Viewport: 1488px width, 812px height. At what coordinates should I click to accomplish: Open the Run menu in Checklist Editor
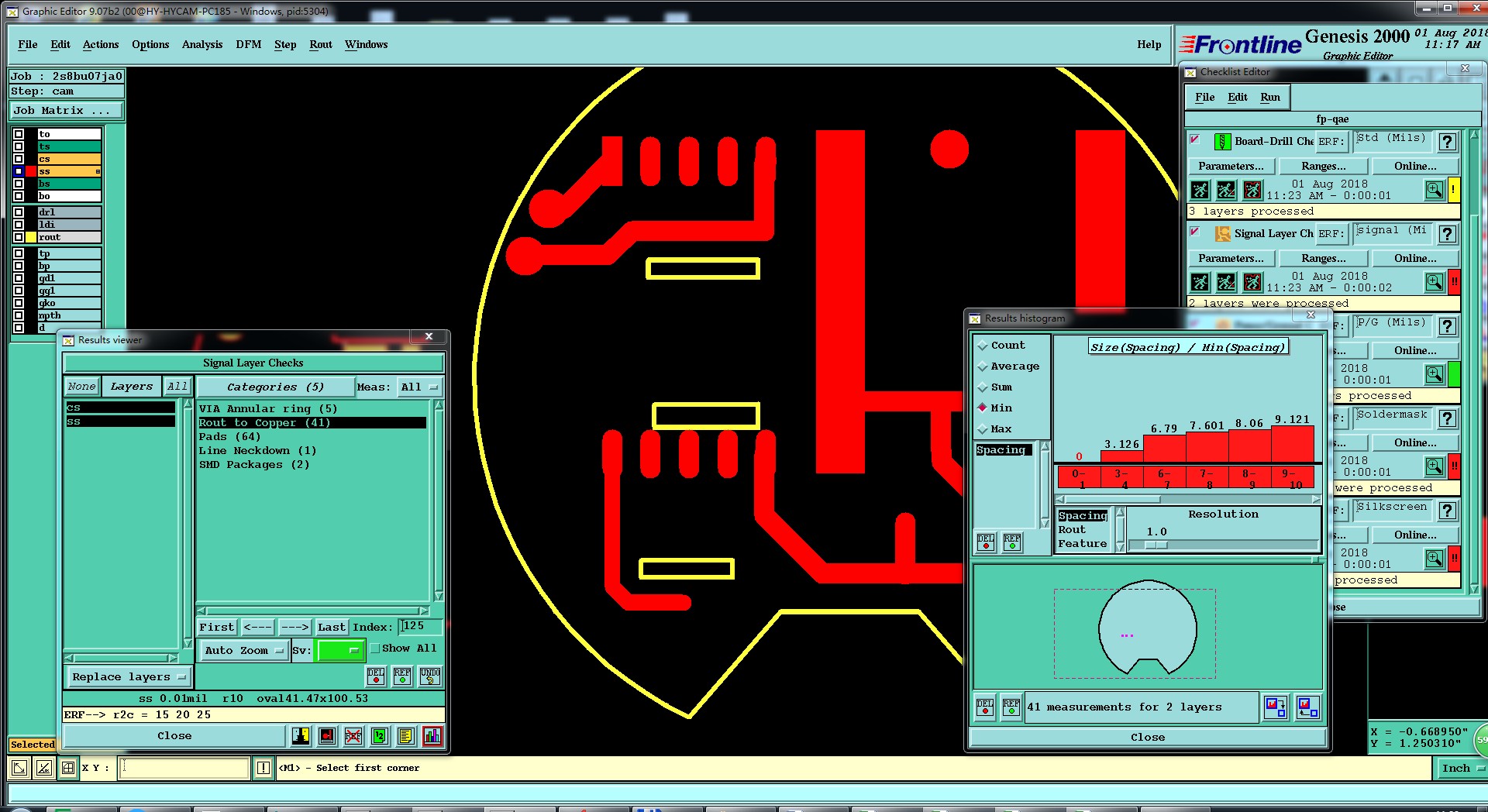[x=1269, y=97]
